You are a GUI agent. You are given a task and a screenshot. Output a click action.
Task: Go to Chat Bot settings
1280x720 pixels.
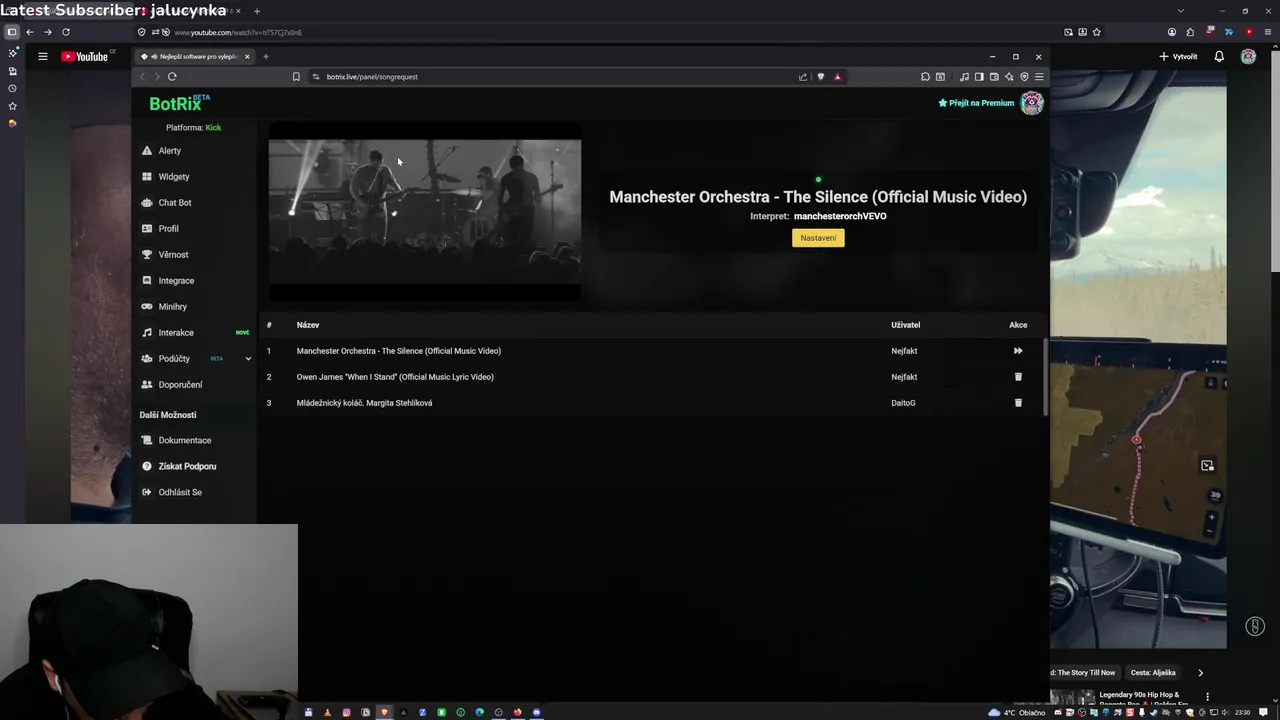point(174,203)
